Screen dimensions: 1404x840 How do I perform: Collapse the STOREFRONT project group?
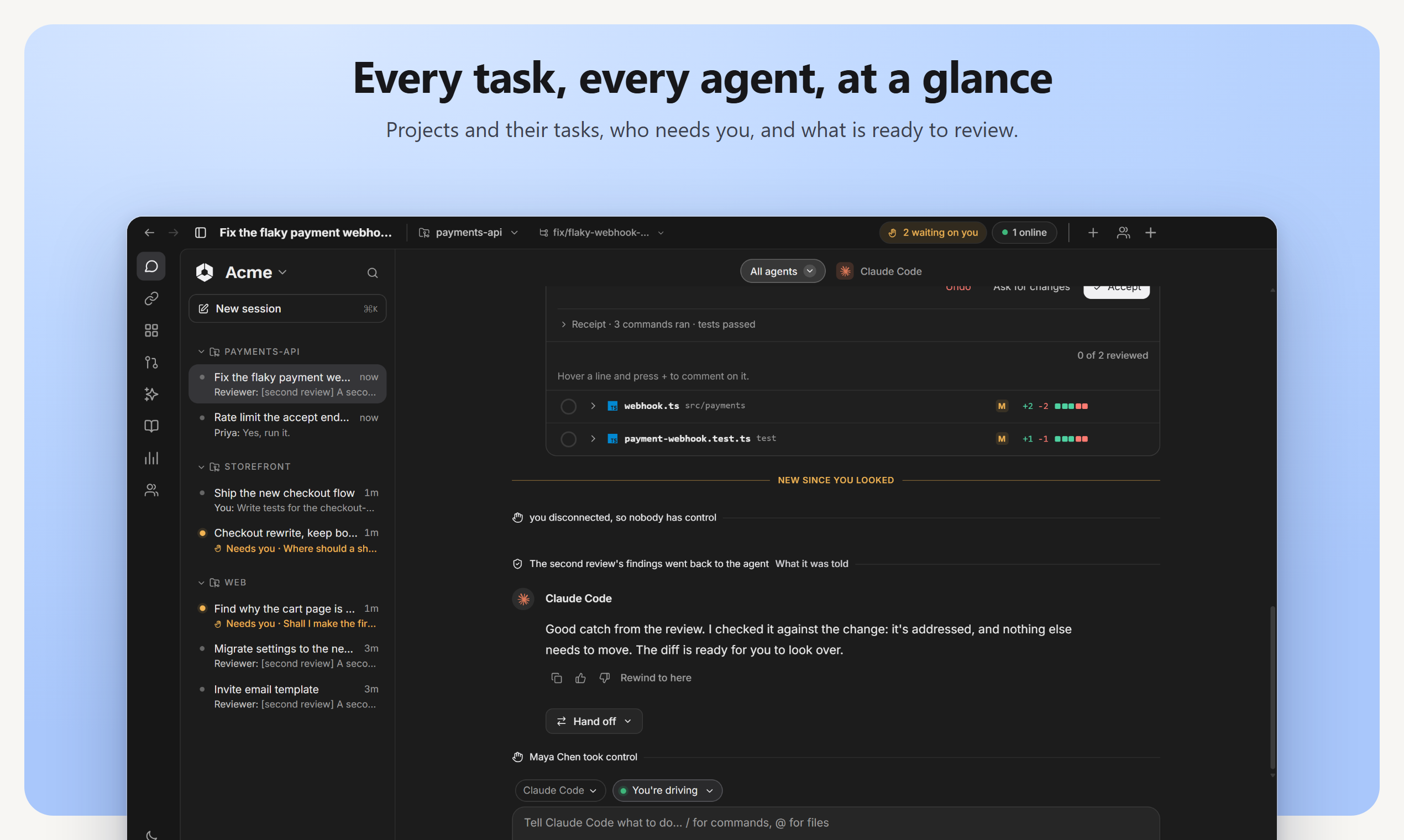click(x=201, y=467)
